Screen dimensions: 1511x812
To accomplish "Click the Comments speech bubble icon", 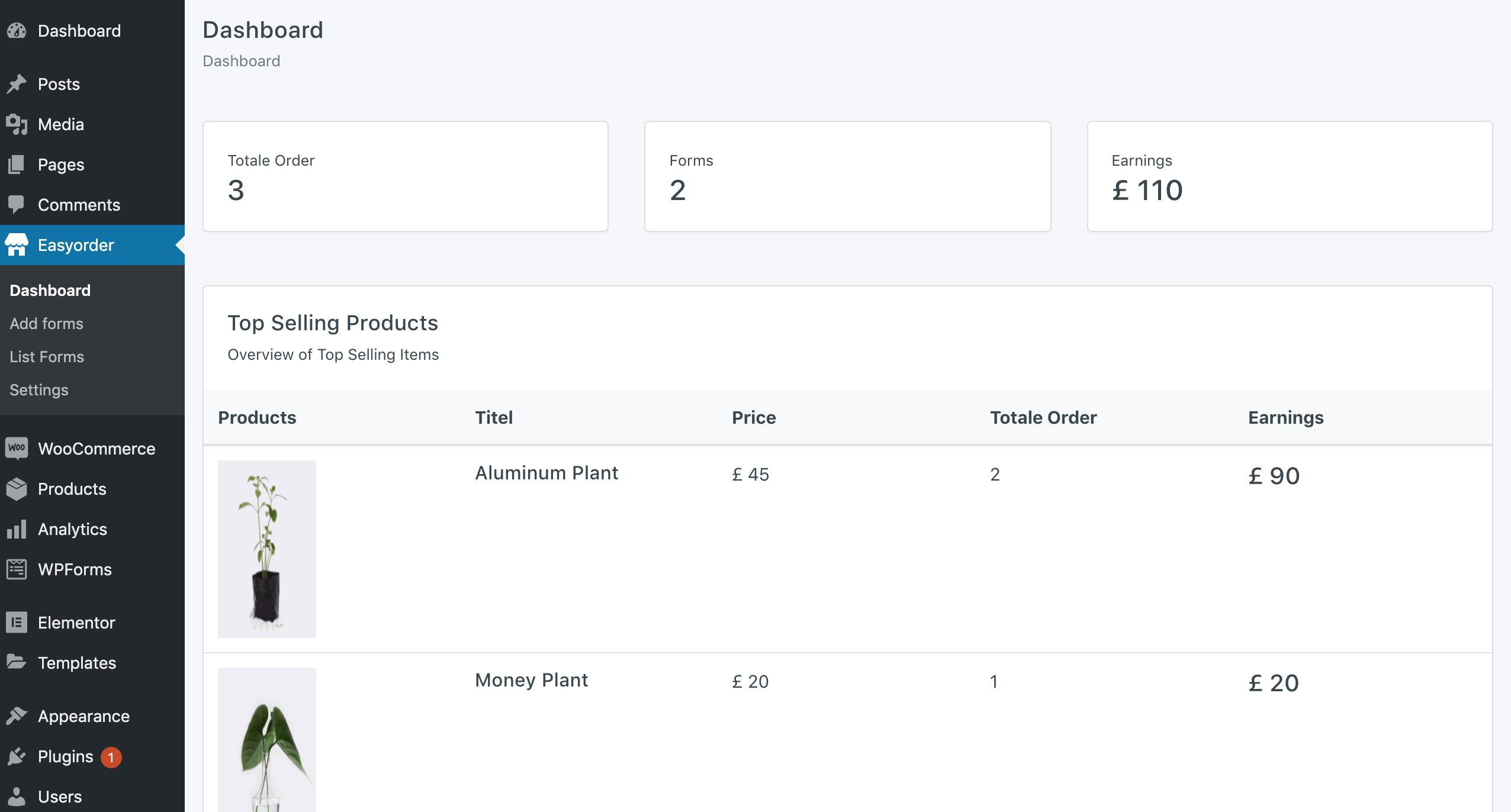I will tap(17, 205).
